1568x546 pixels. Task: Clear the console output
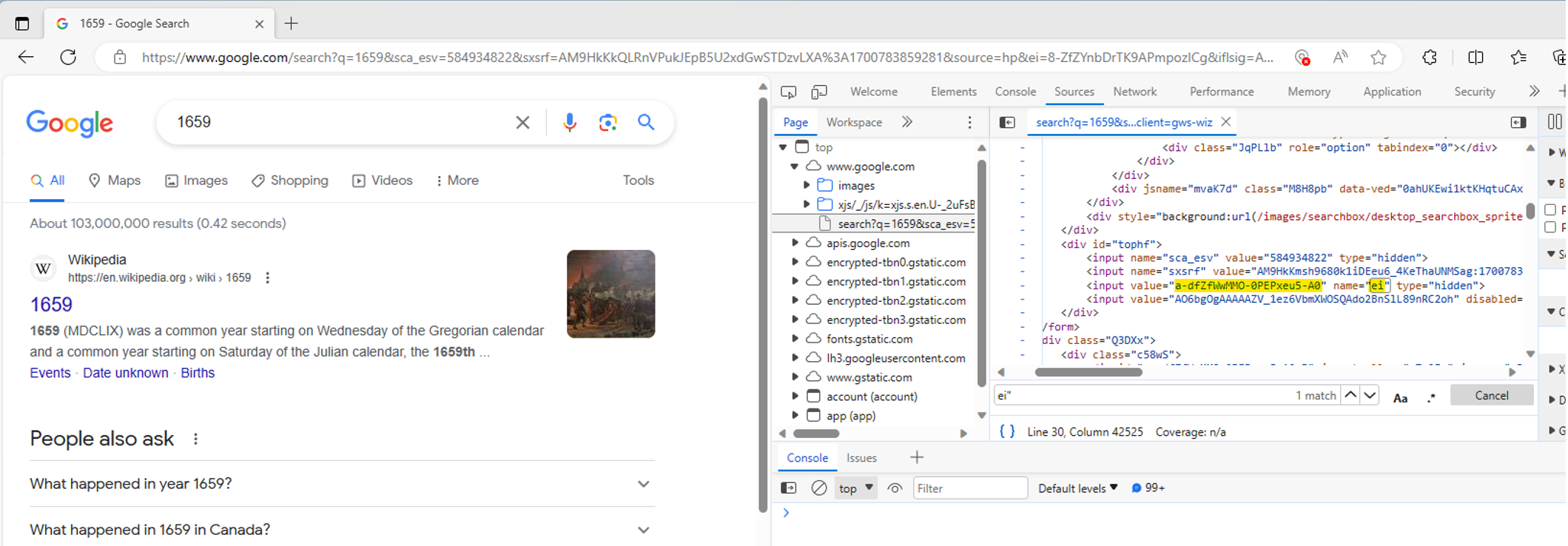pos(818,488)
